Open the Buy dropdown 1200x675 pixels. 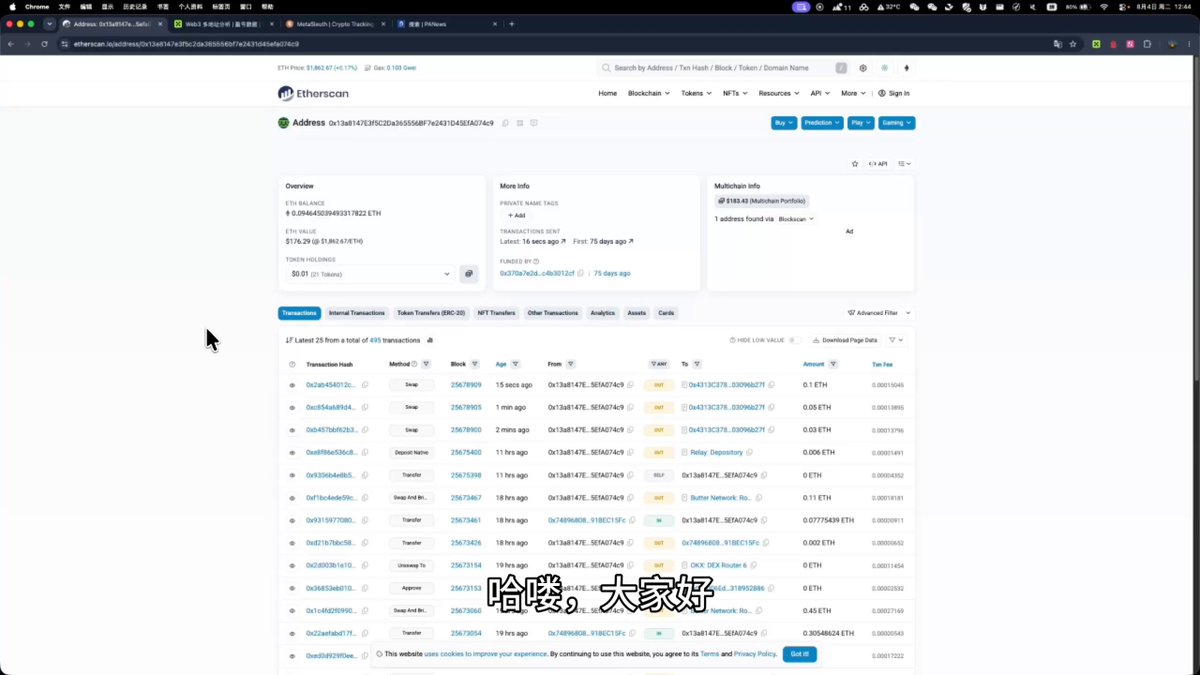click(x=784, y=123)
